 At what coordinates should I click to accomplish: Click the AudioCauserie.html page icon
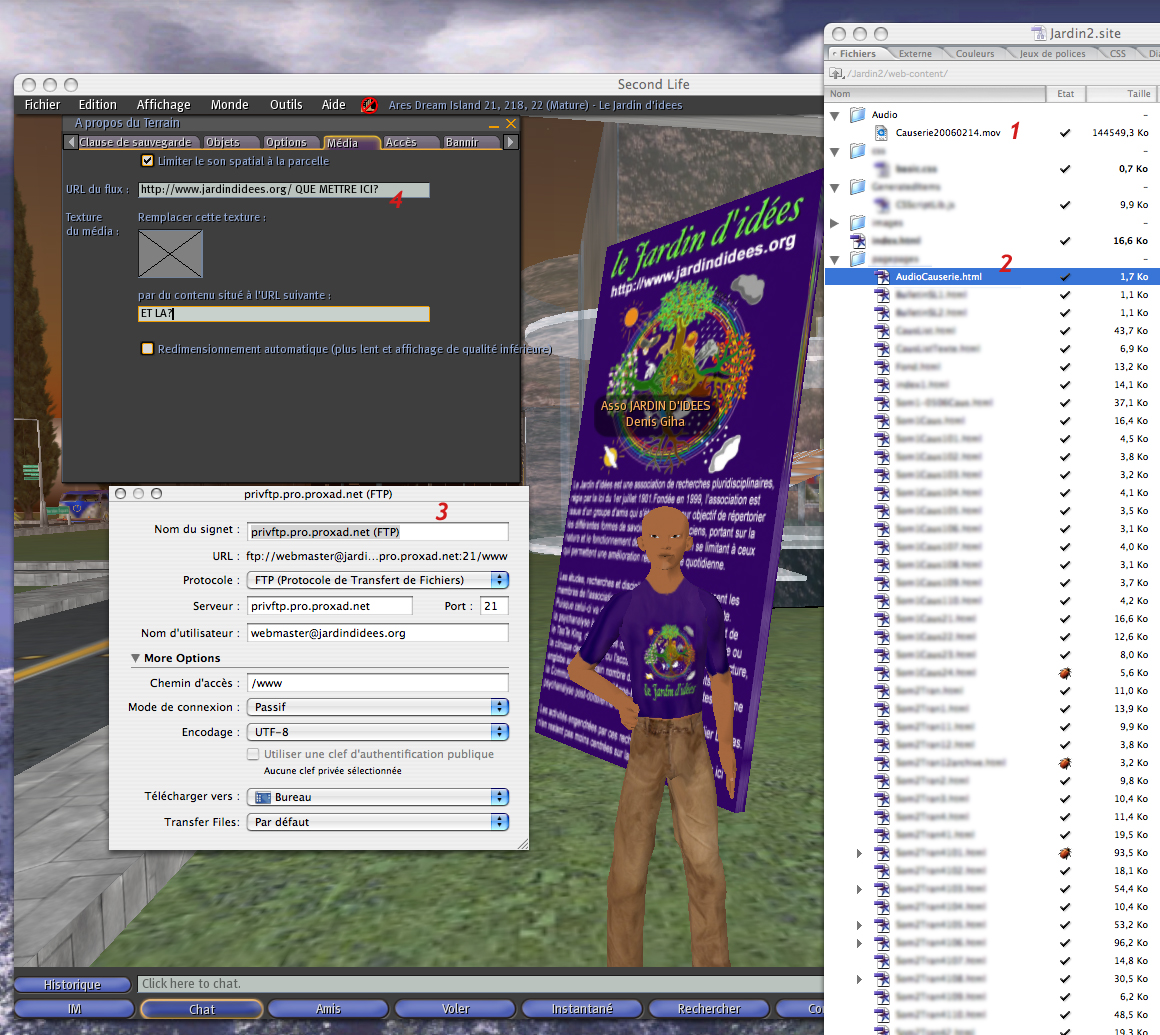882,277
